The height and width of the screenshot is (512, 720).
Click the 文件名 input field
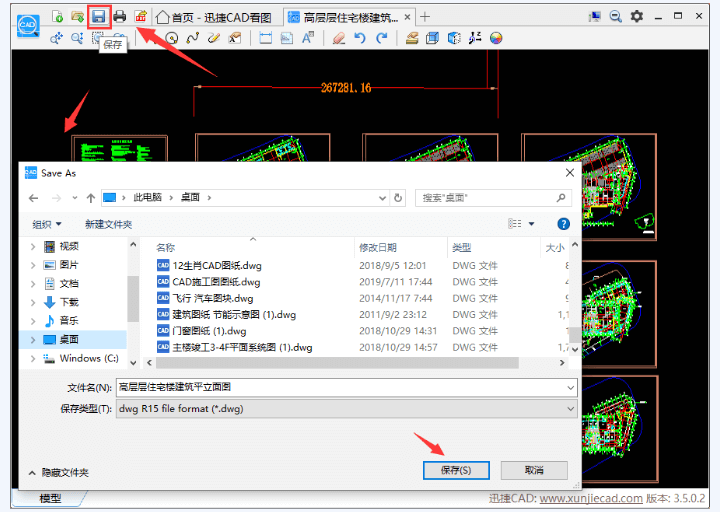click(x=347, y=388)
